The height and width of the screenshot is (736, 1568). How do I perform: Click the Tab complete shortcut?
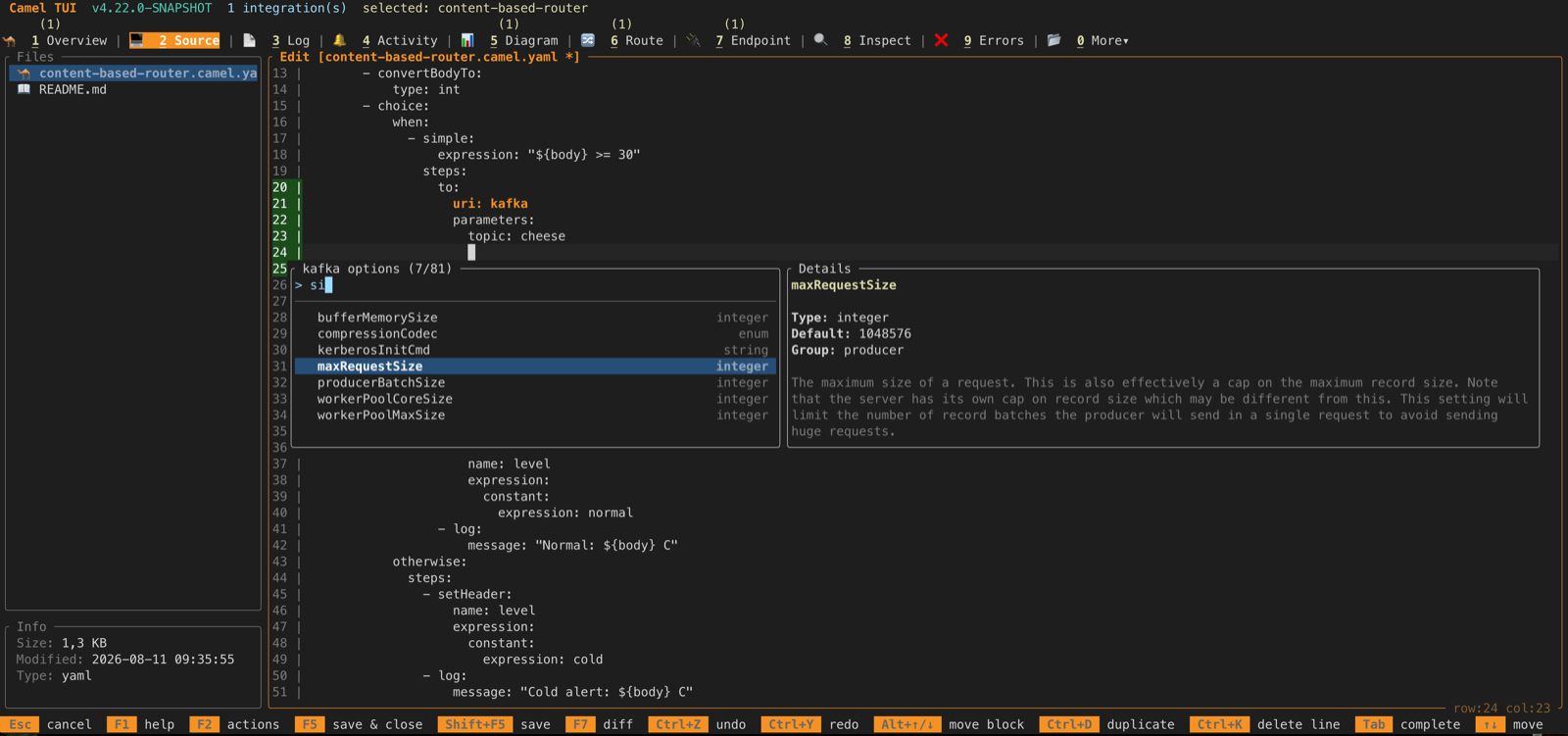coord(1408,725)
